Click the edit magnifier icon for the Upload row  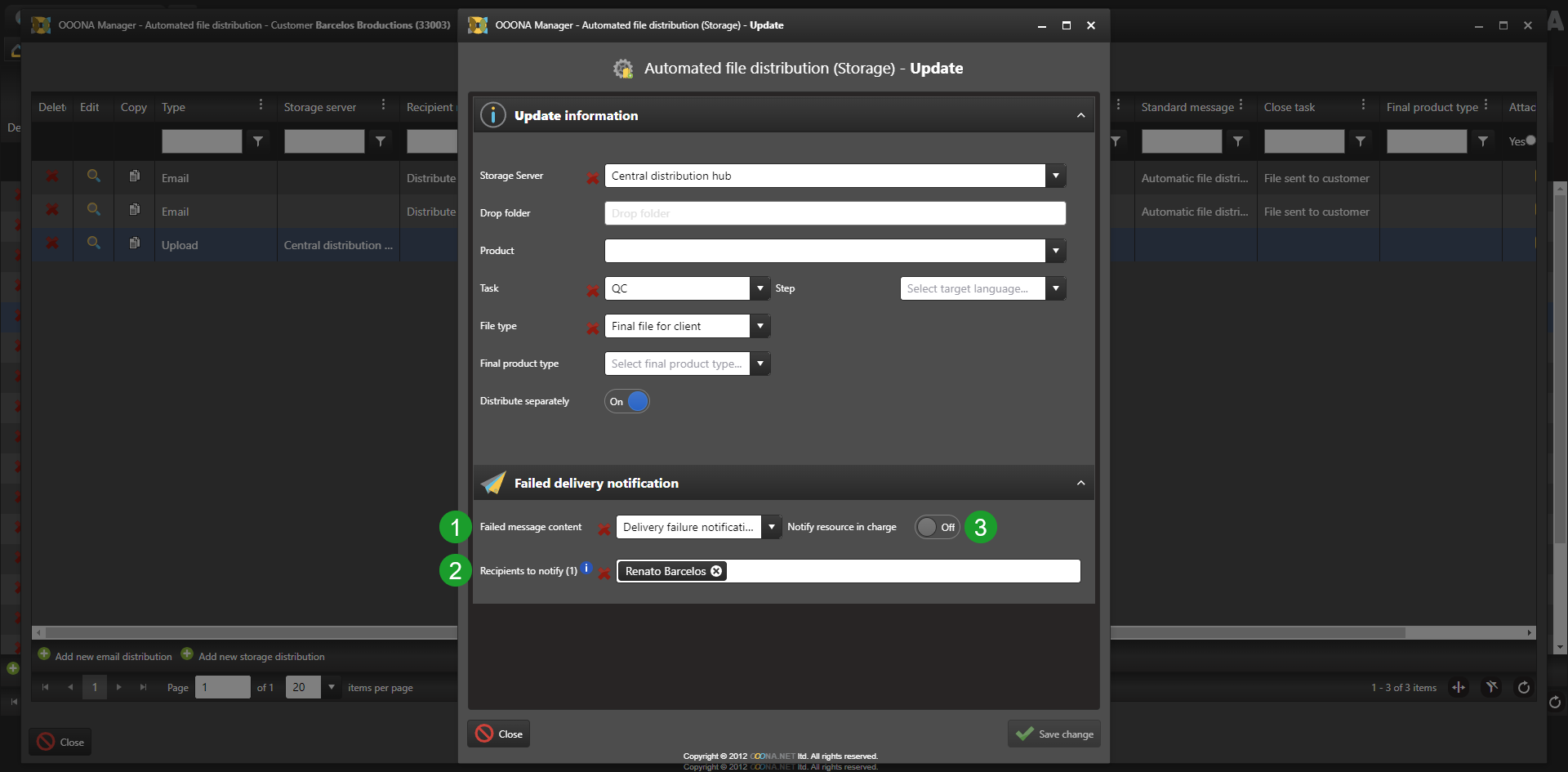pos(94,243)
